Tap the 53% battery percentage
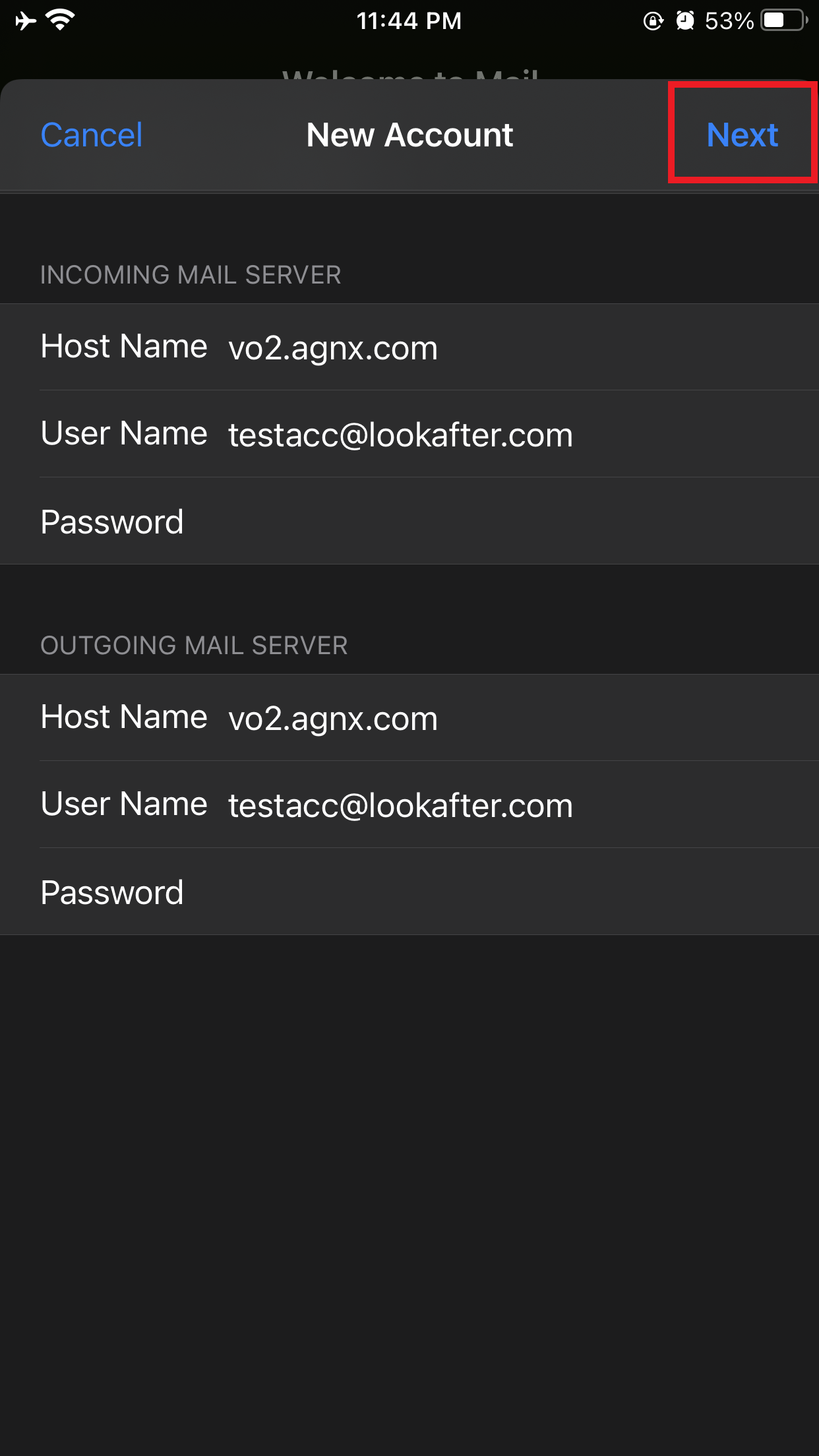The image size is (819, 1456). (x=729, y=21)
